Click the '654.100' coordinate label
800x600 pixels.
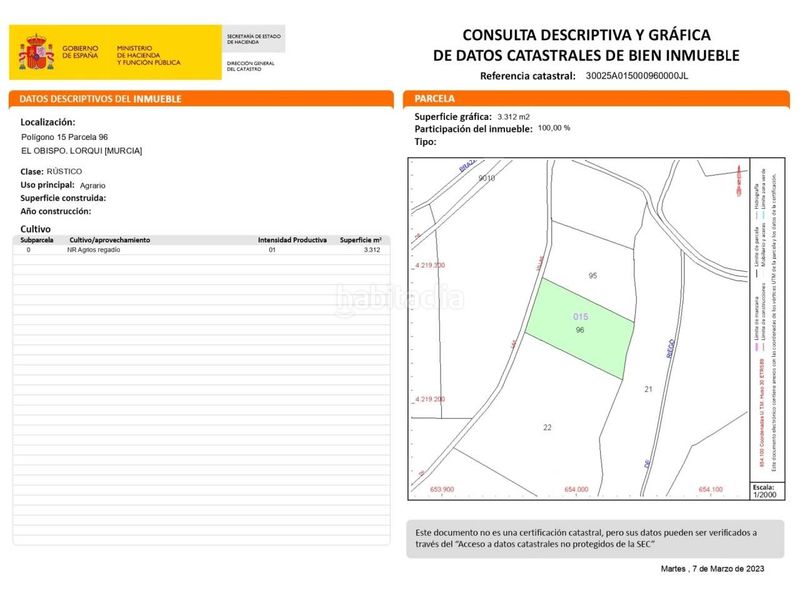pyautogui.click(x=711, y=489)
